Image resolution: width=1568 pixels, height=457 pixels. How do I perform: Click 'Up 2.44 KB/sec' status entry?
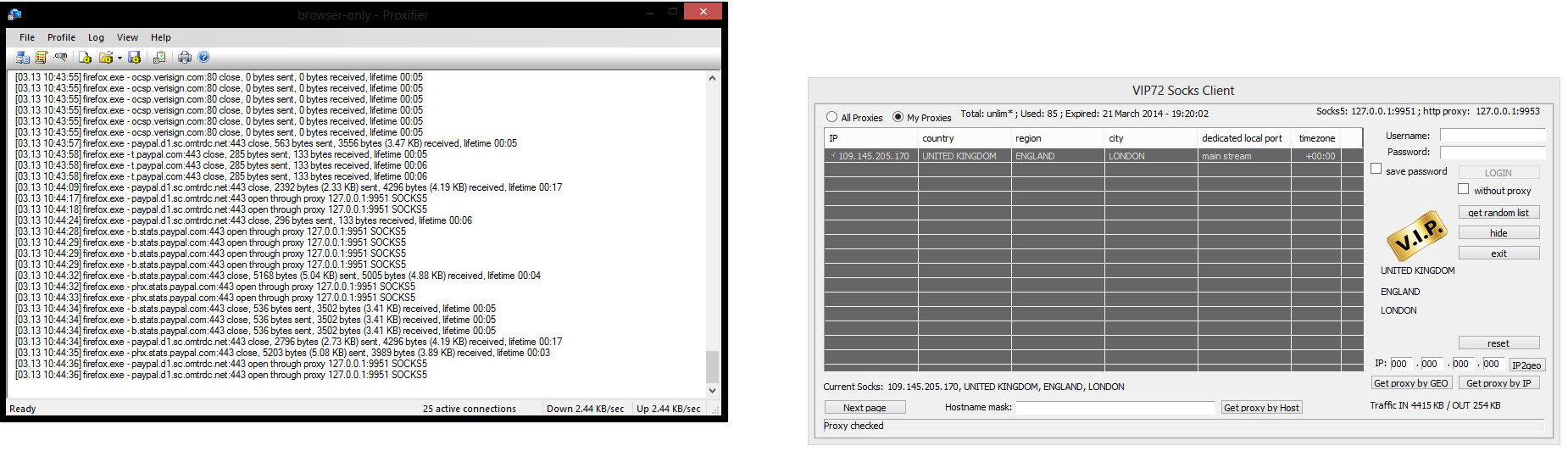pyautogui.click(x=669, y=409)
